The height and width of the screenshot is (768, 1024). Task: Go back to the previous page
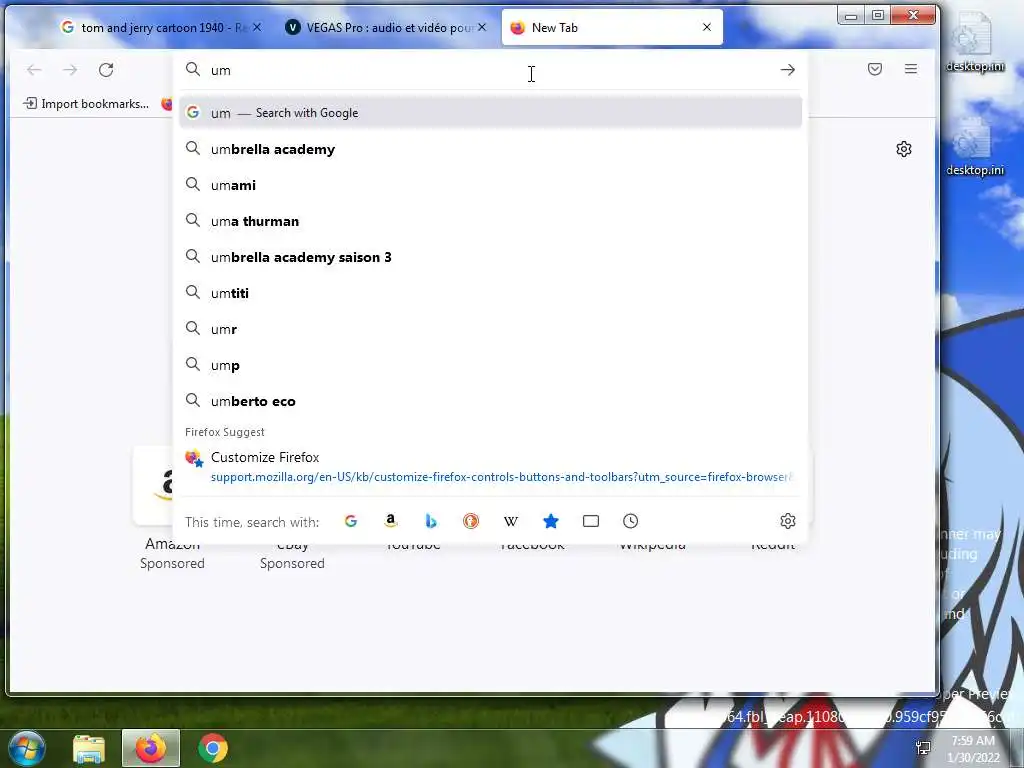pos(34,70)
